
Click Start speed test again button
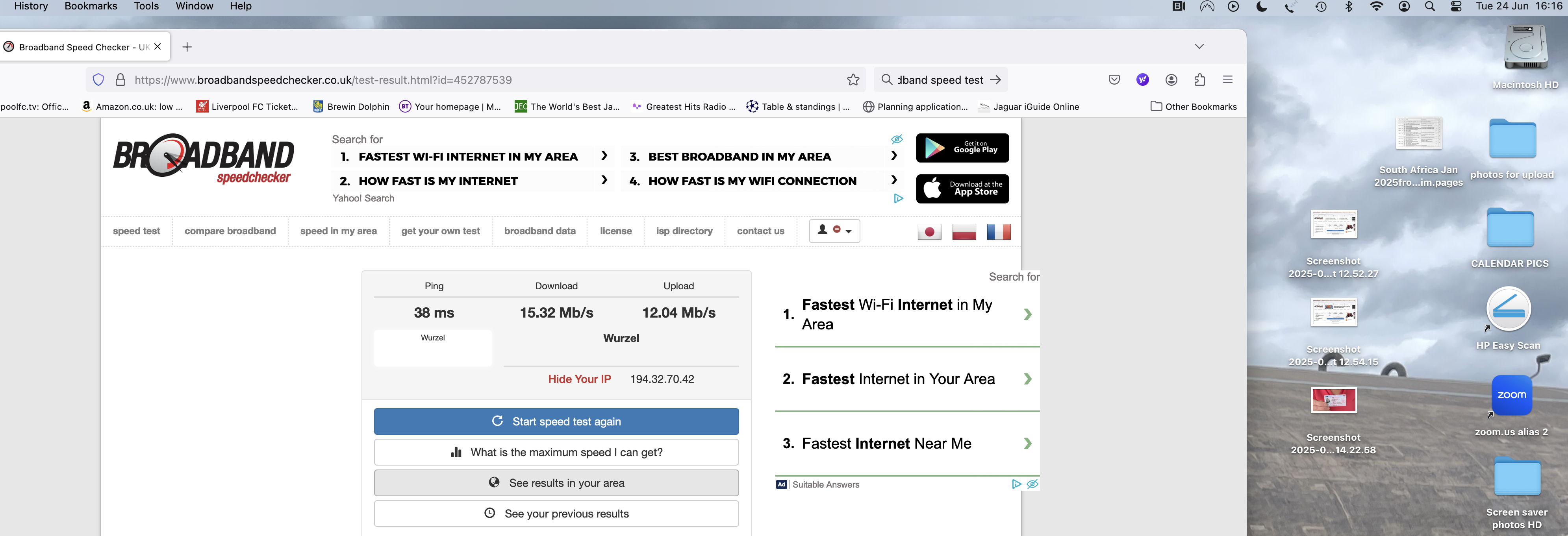coord(556,421)
